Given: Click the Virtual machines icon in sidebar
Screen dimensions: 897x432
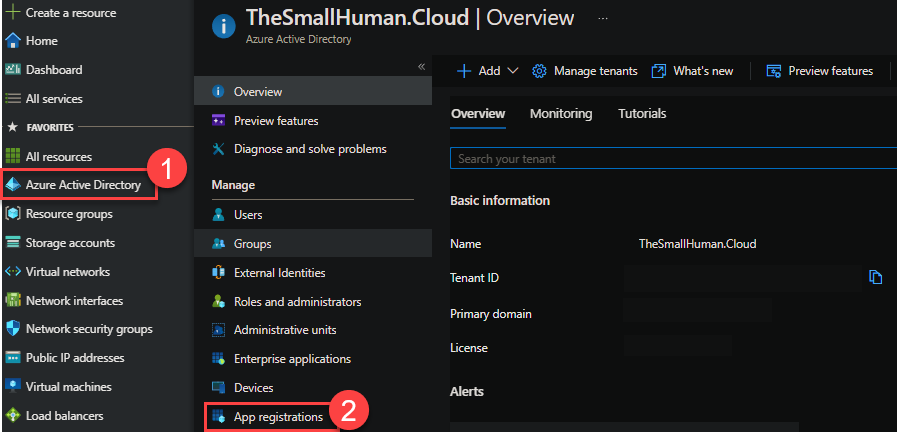Looking at the screenshot, I should (x=13, y=386).
